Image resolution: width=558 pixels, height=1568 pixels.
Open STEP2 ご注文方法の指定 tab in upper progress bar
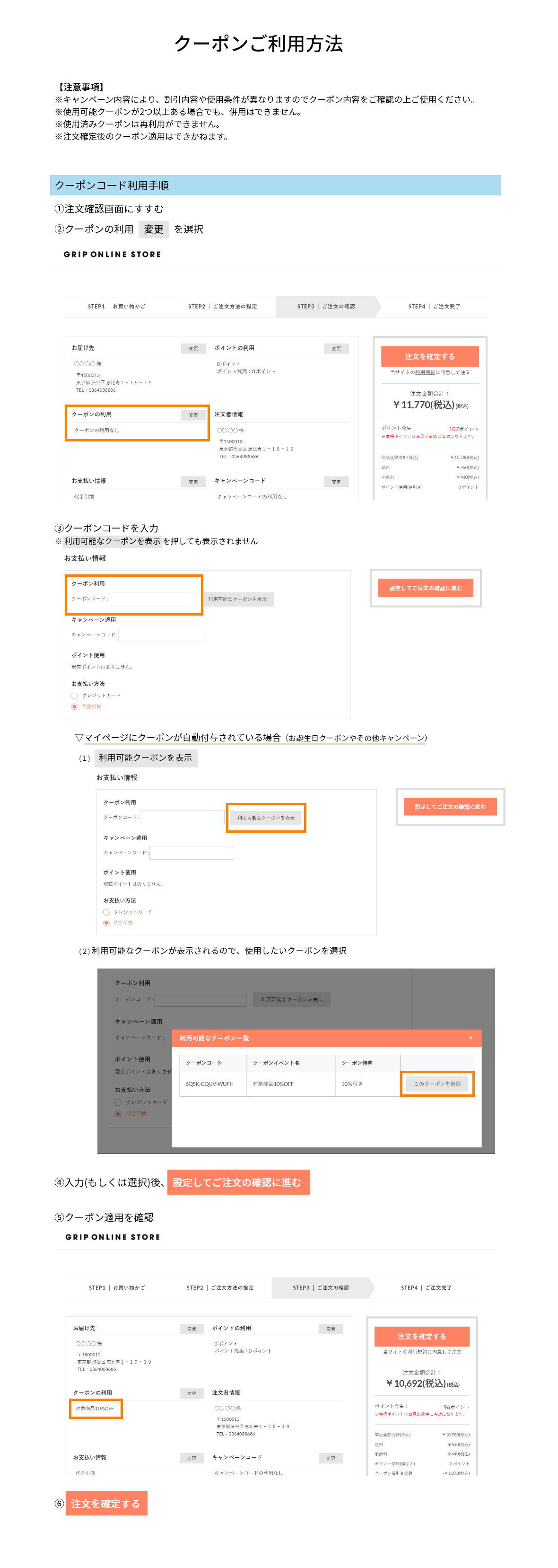(x=222, y=307)
